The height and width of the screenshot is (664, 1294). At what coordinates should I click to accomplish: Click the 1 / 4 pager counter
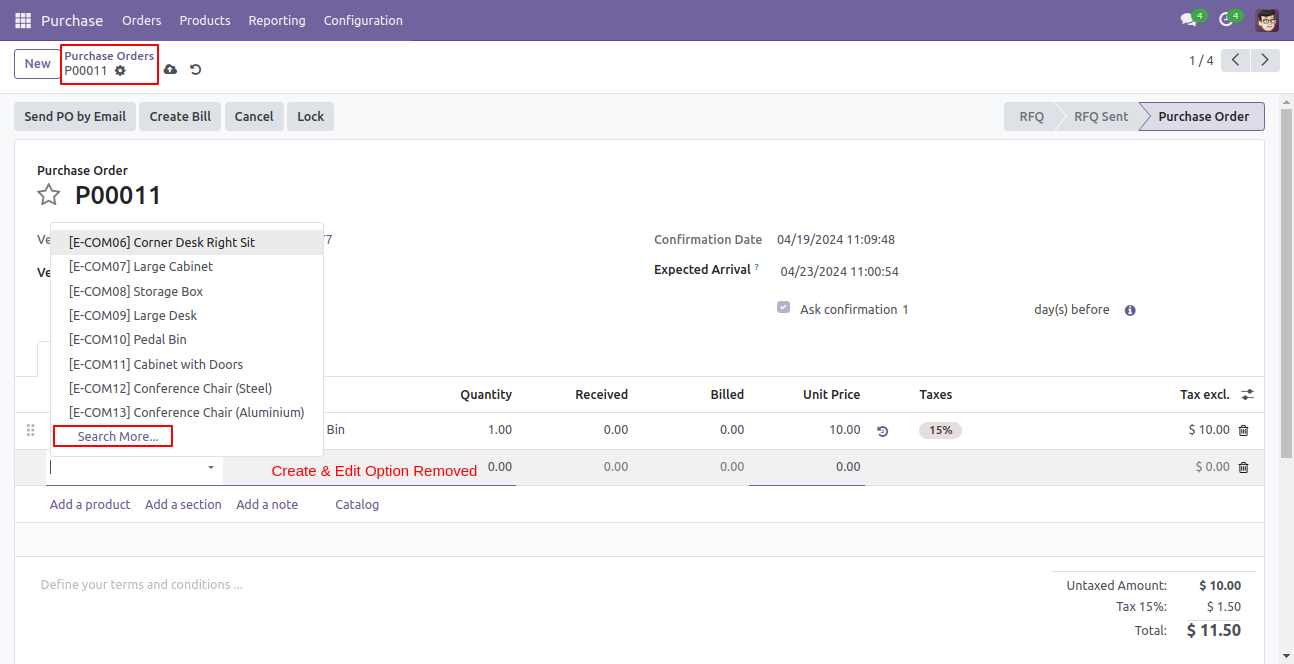(1201, 61)
